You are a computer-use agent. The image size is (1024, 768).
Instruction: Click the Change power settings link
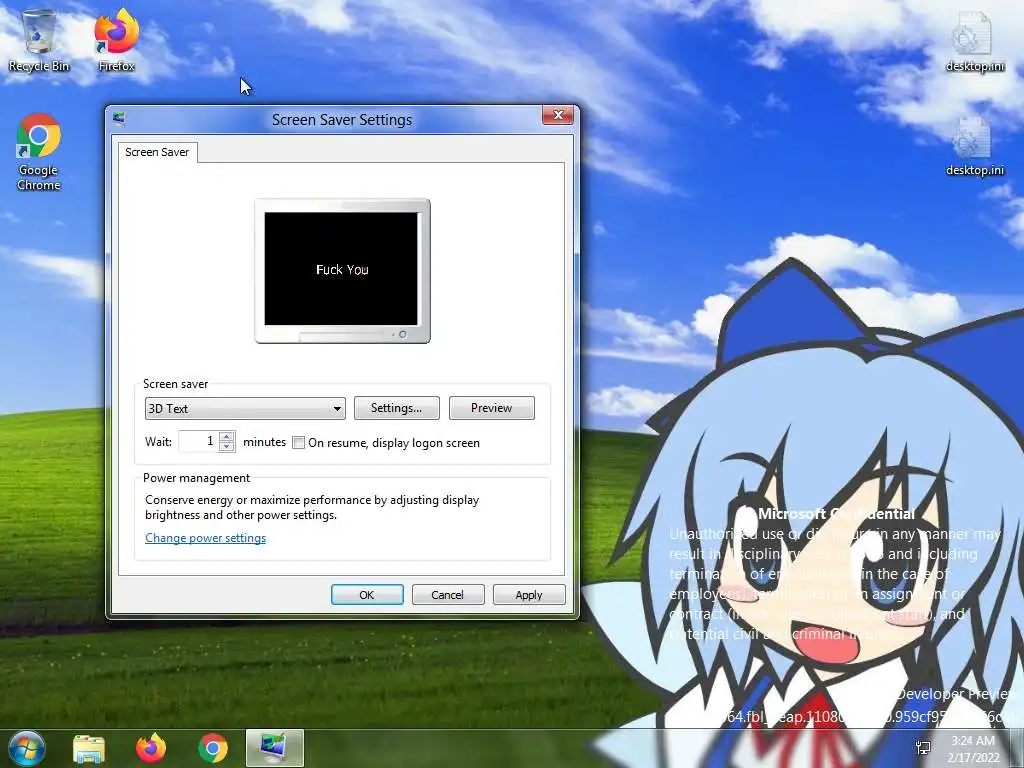click(206, 538)
